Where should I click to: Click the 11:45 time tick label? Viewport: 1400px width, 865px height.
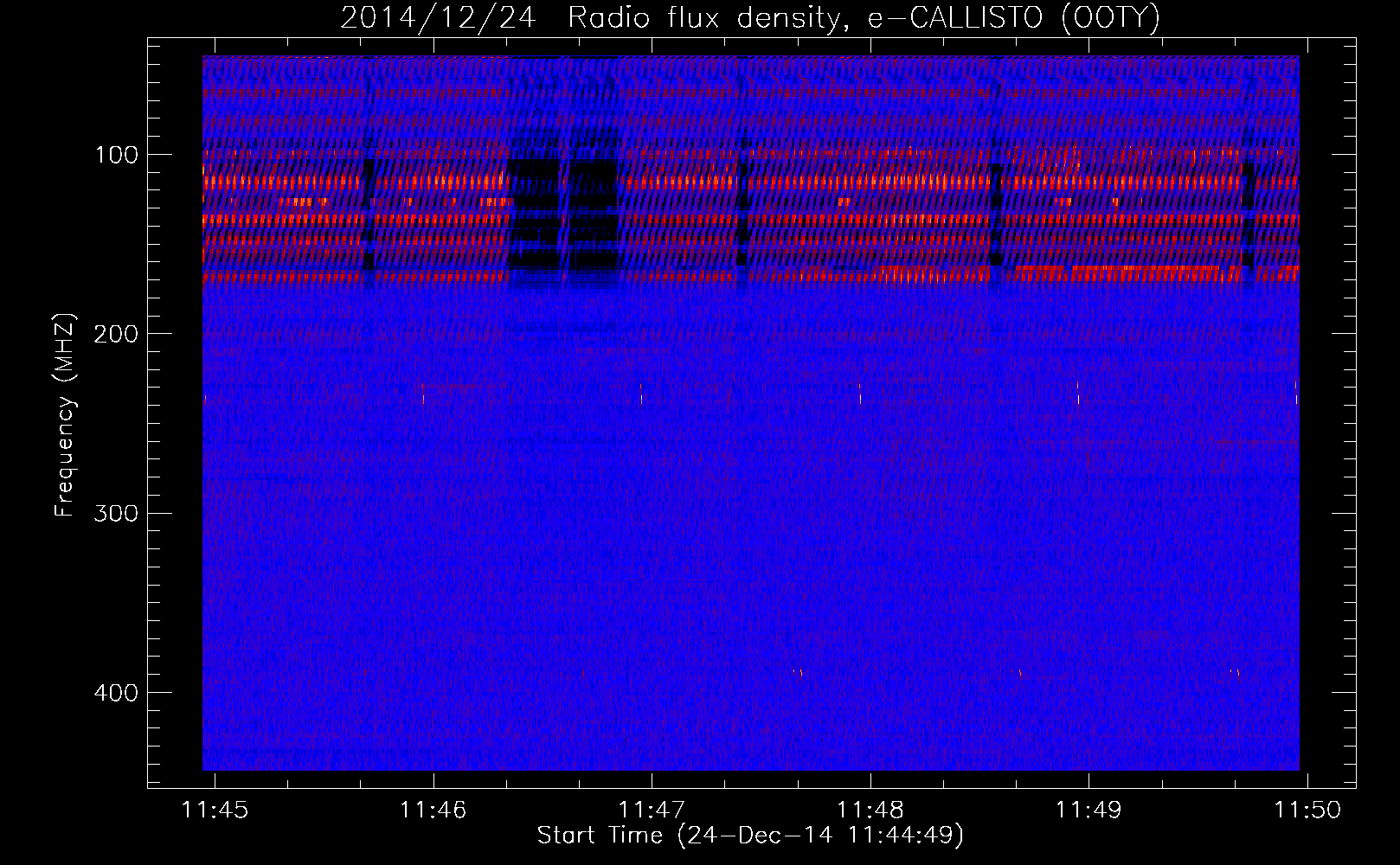pos(215,810)
